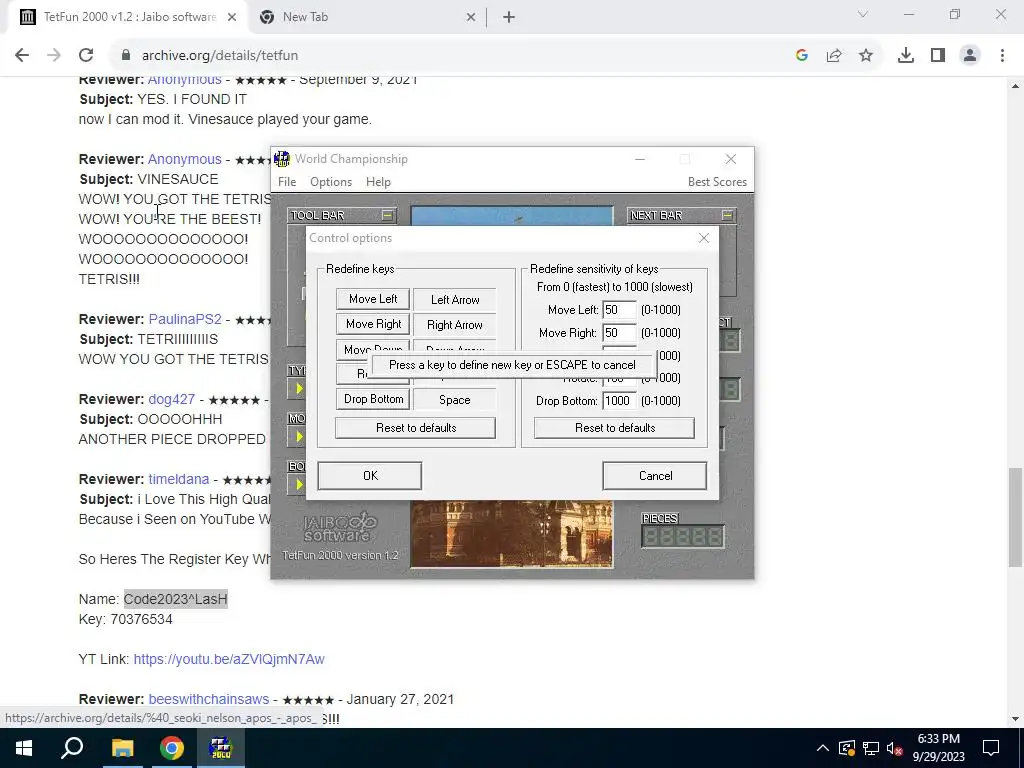The height and width of the screenshot is (768, 1024).
Task: Open the Chrome three-dot menu
Action: tap(1002, 56)
